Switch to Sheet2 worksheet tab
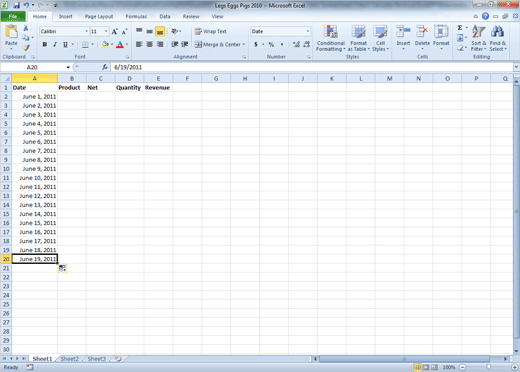 click(69, 359)
